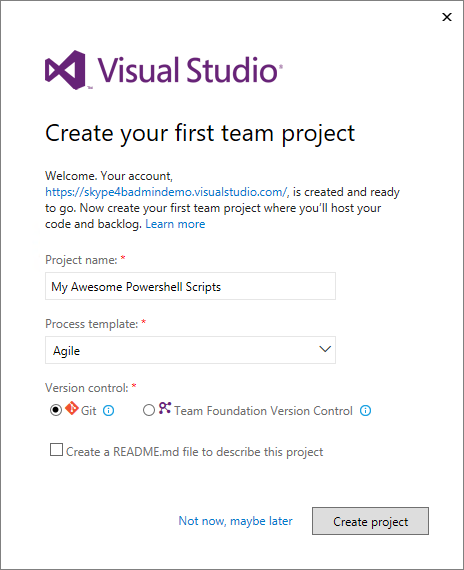
Task: Click the Git label text
Action: 88,411
